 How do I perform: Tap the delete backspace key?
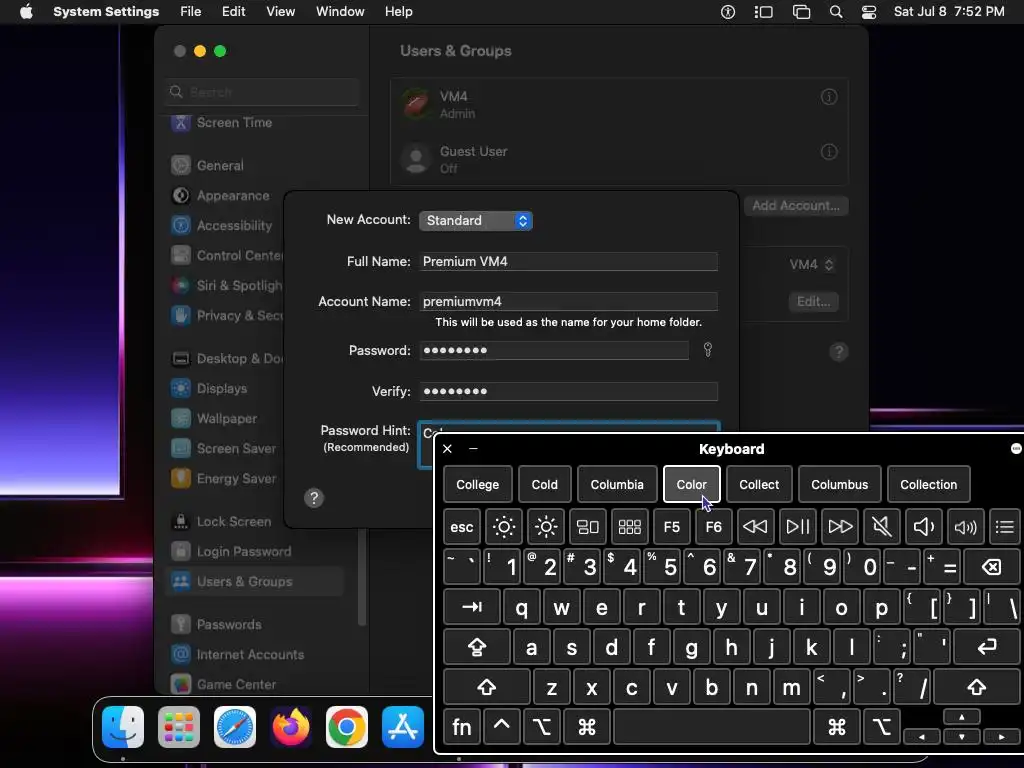coord(992,566)
